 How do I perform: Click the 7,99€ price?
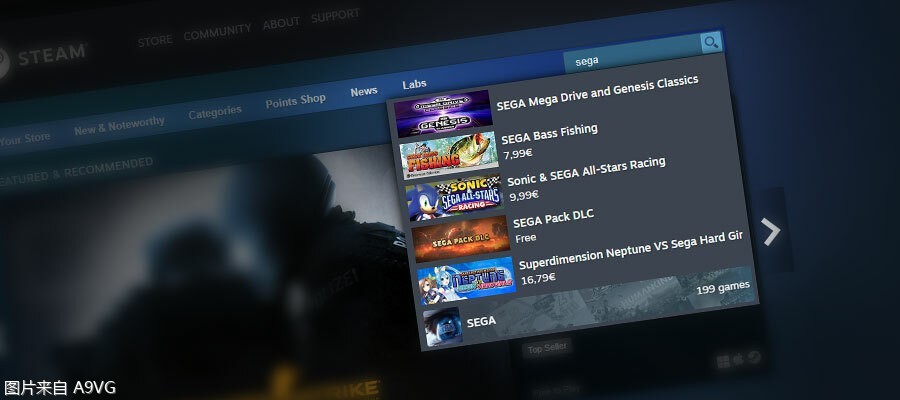(518, 154)
